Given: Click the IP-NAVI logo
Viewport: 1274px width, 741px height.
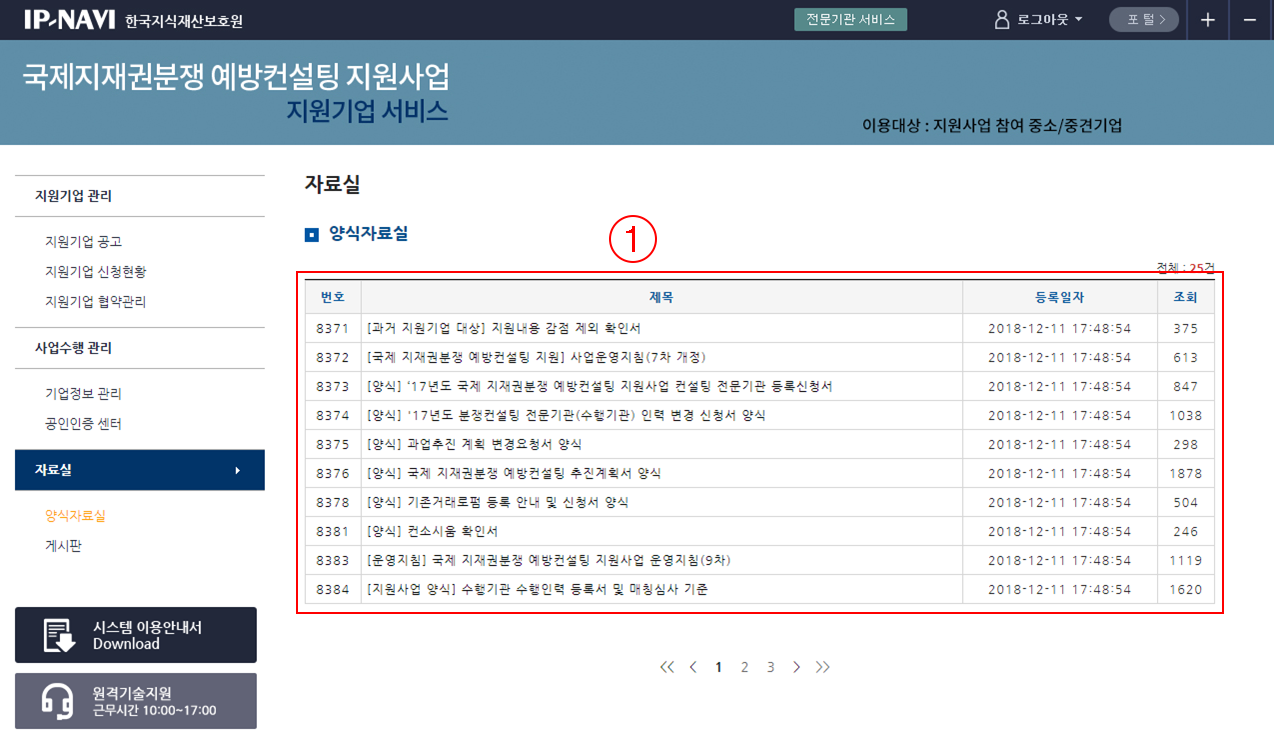Looking at the screenshot, I should coord(68,19).
